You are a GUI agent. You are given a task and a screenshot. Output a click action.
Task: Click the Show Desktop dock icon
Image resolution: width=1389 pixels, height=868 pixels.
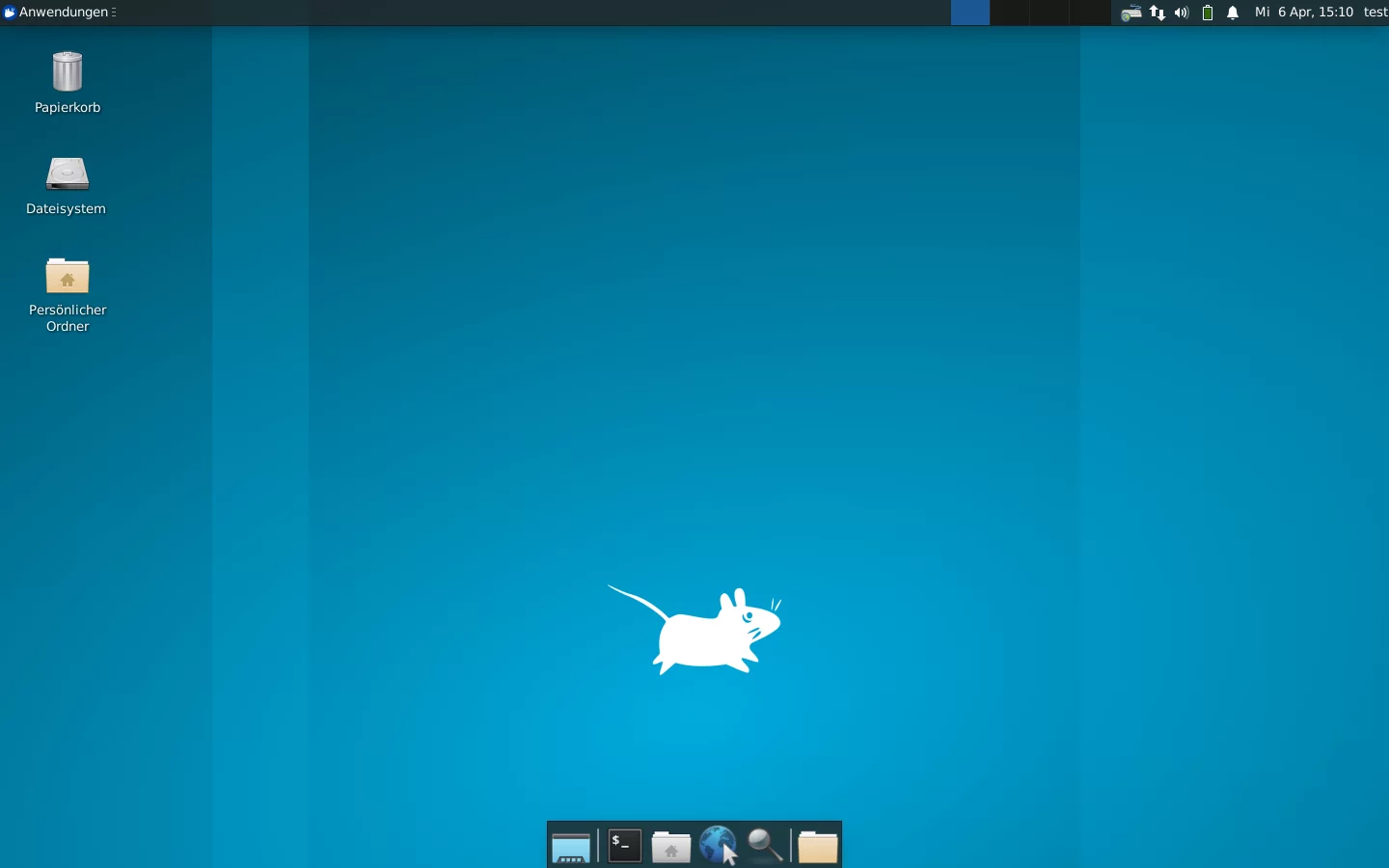click(571, 847)
